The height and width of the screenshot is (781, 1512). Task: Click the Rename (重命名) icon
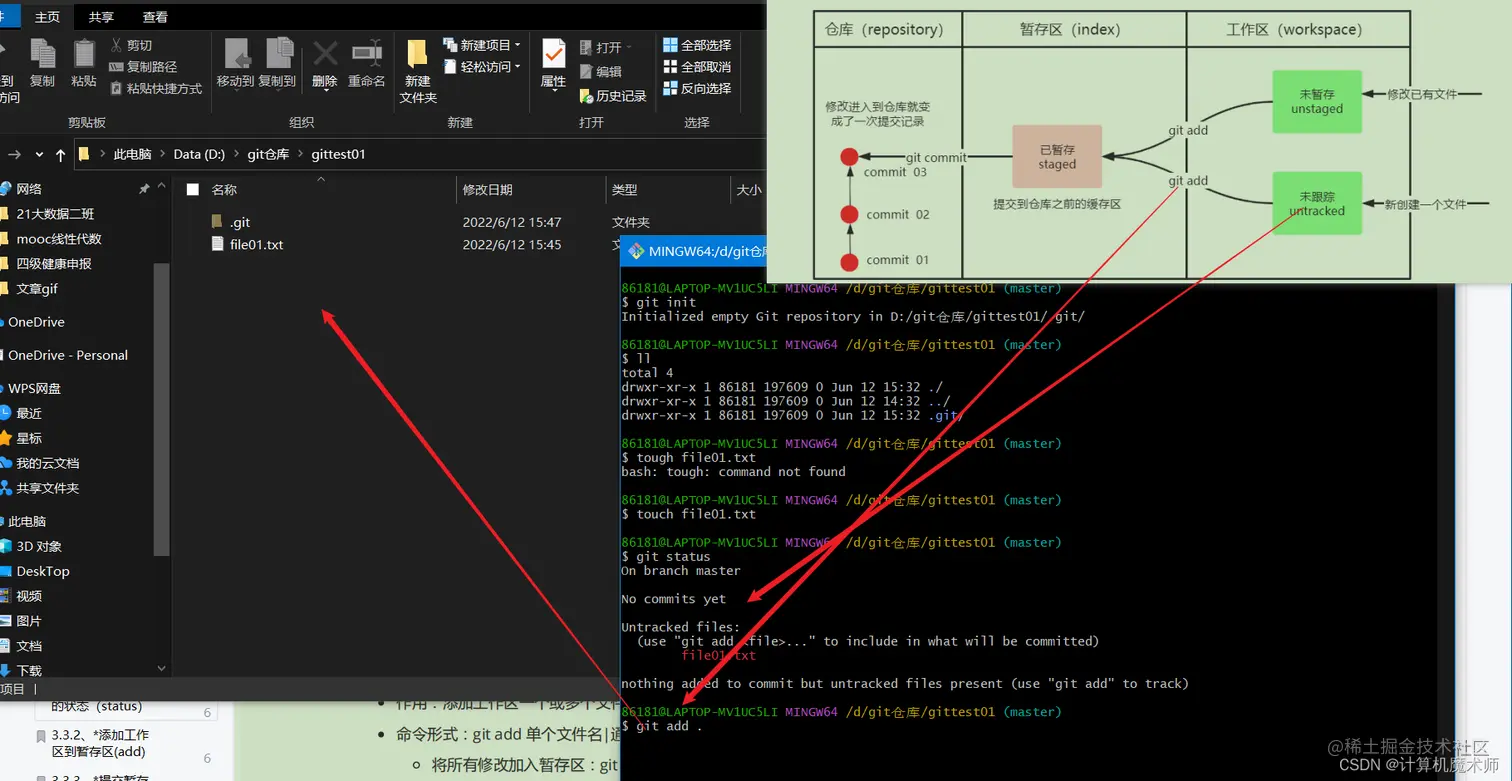367,53
